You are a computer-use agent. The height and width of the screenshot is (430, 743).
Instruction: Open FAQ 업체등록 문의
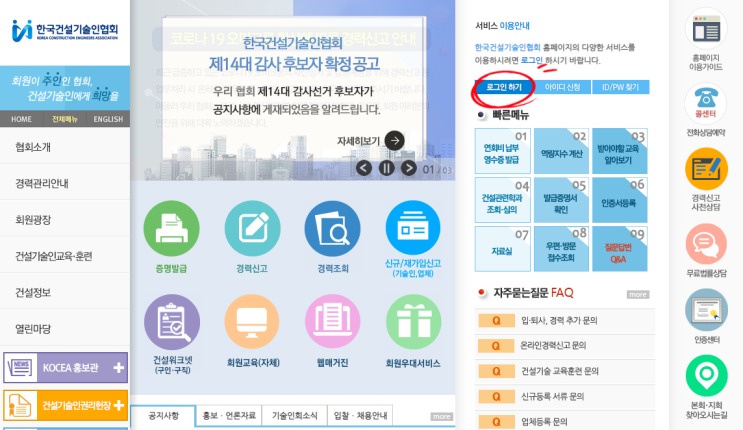pos(565,421)
